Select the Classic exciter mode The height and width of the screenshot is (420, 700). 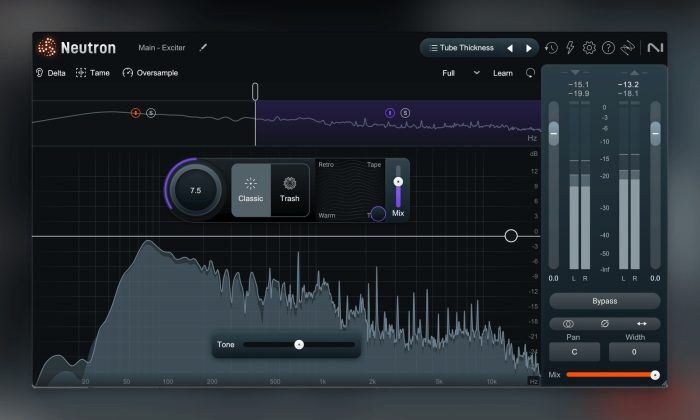(251, 189)
